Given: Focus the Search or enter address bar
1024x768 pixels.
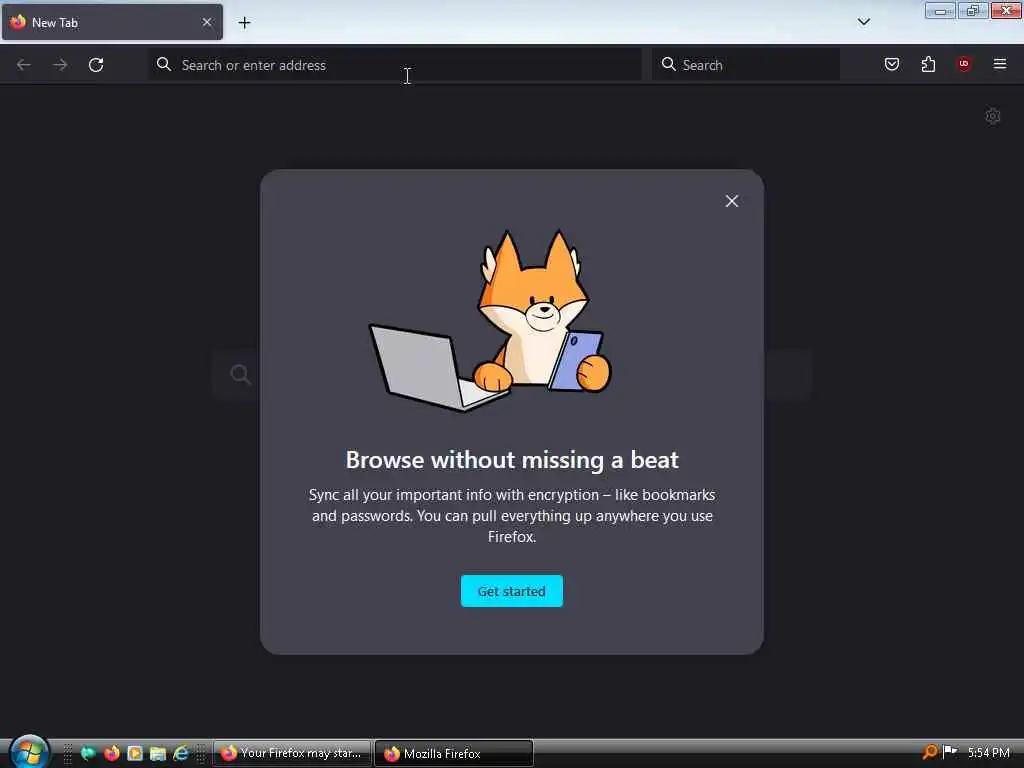Looking at the screenshot, I should [x=394, y=65].
